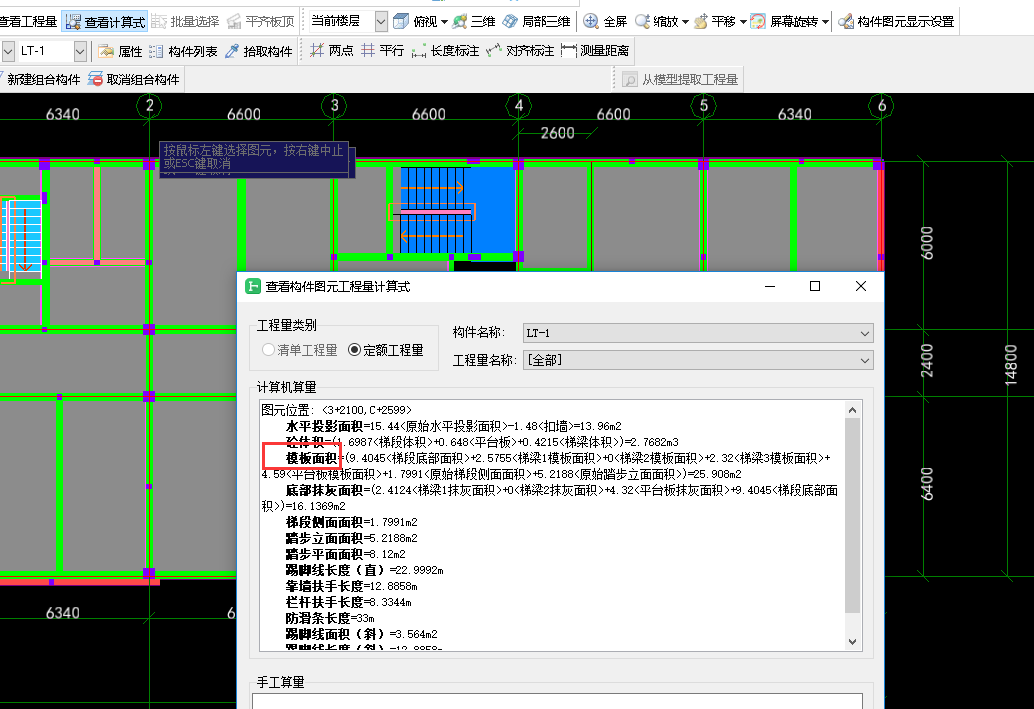Click 从模型提取工程量 button
The height and width of the screenshot is (709, 1034).
(680, 80)
